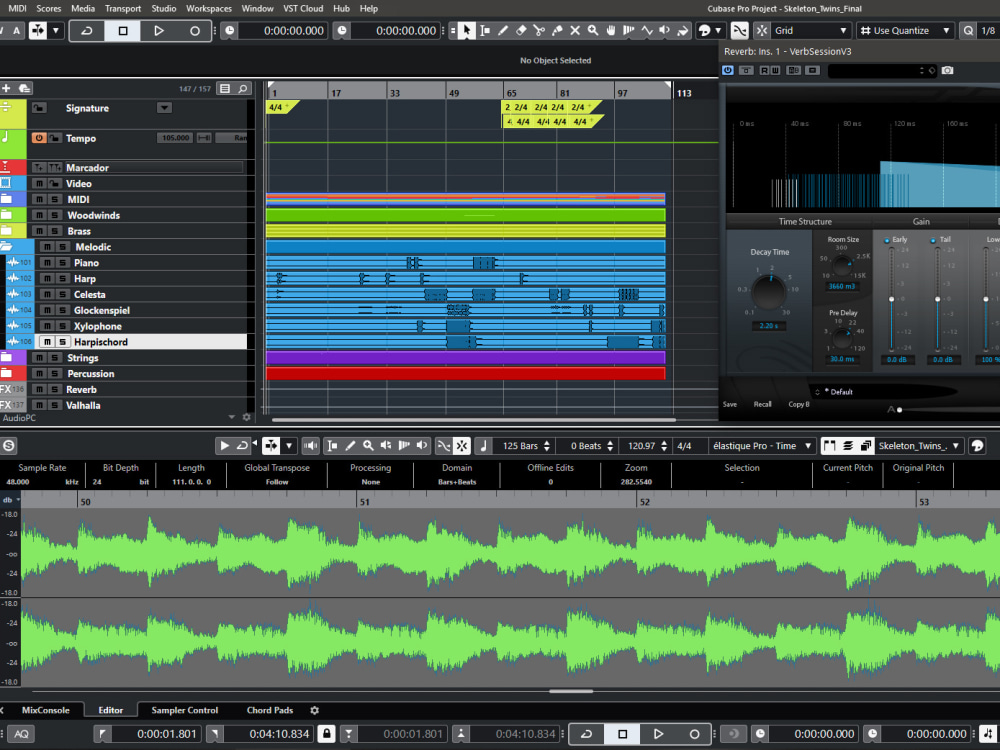Collapse the Melodic folder track

(6, 246)
